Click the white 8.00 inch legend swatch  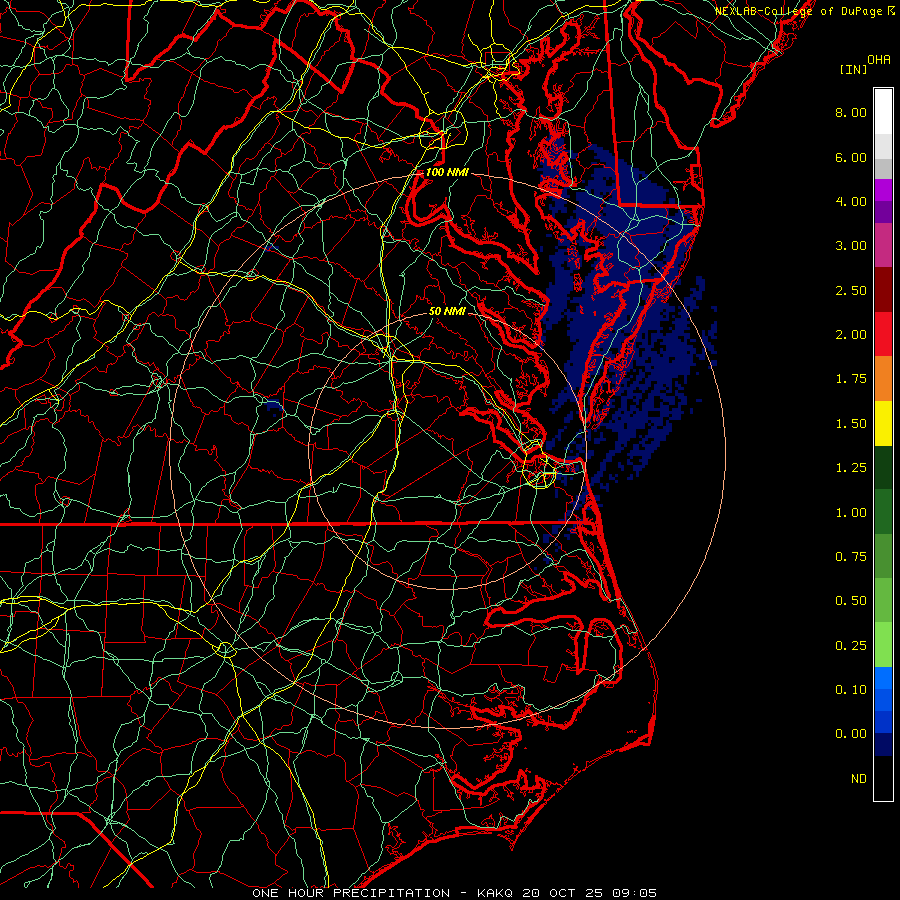883,112
